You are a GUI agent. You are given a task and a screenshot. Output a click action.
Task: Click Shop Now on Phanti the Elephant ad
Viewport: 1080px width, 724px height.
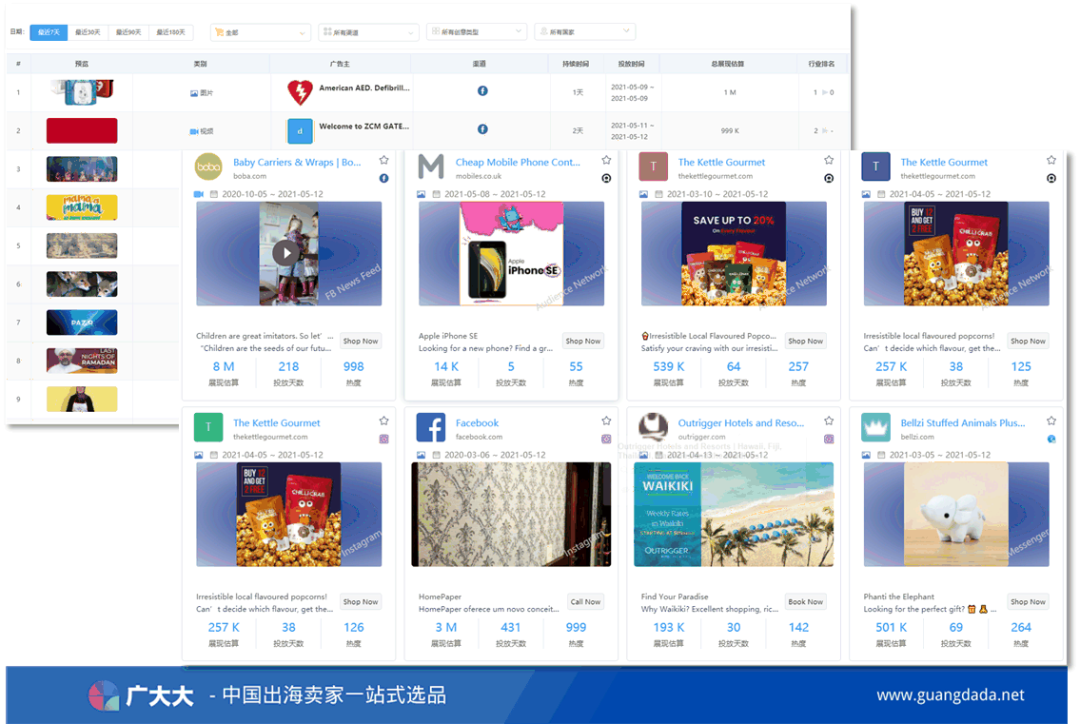coord(1028,601)
